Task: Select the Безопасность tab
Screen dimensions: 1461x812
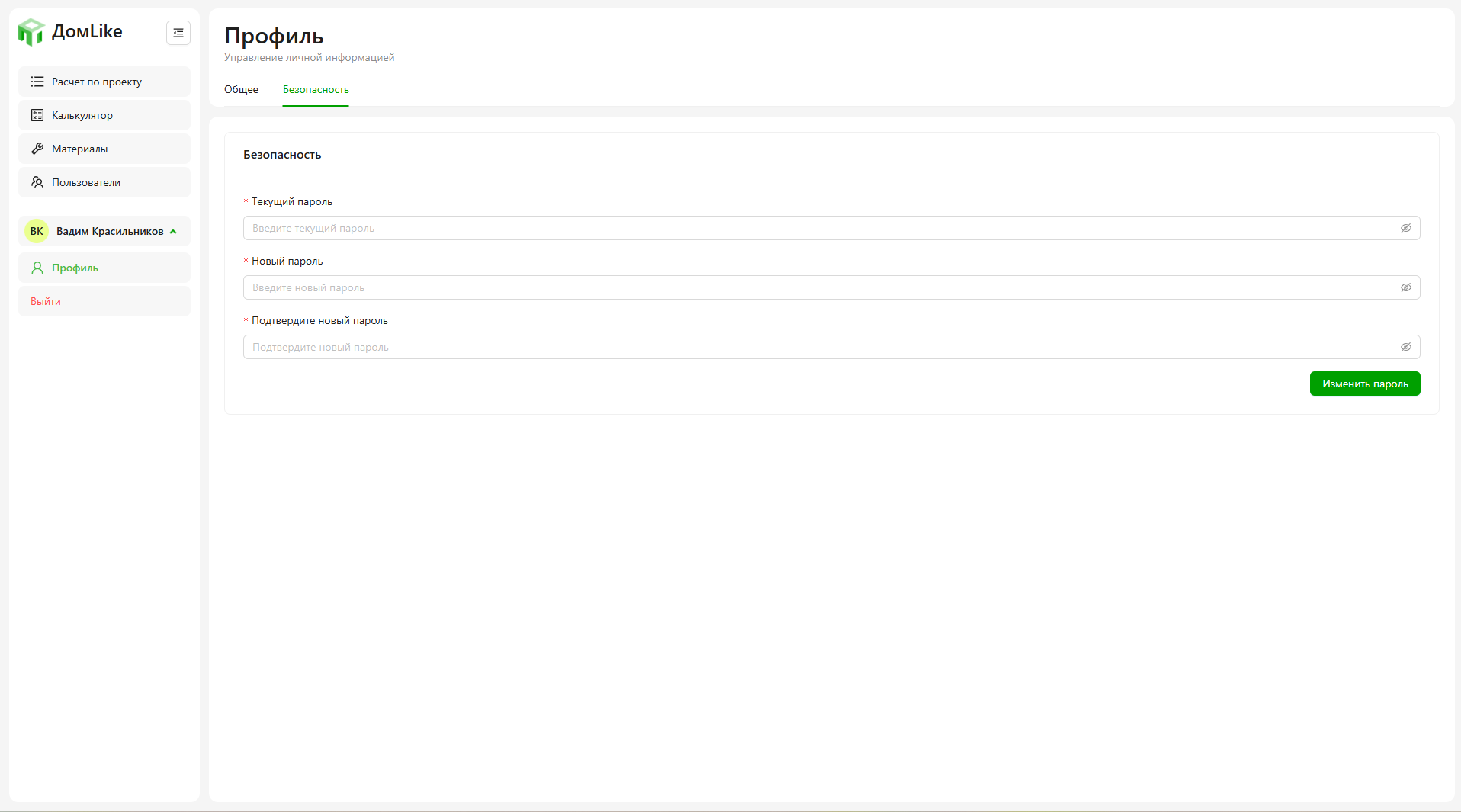Action: [316, 90]
